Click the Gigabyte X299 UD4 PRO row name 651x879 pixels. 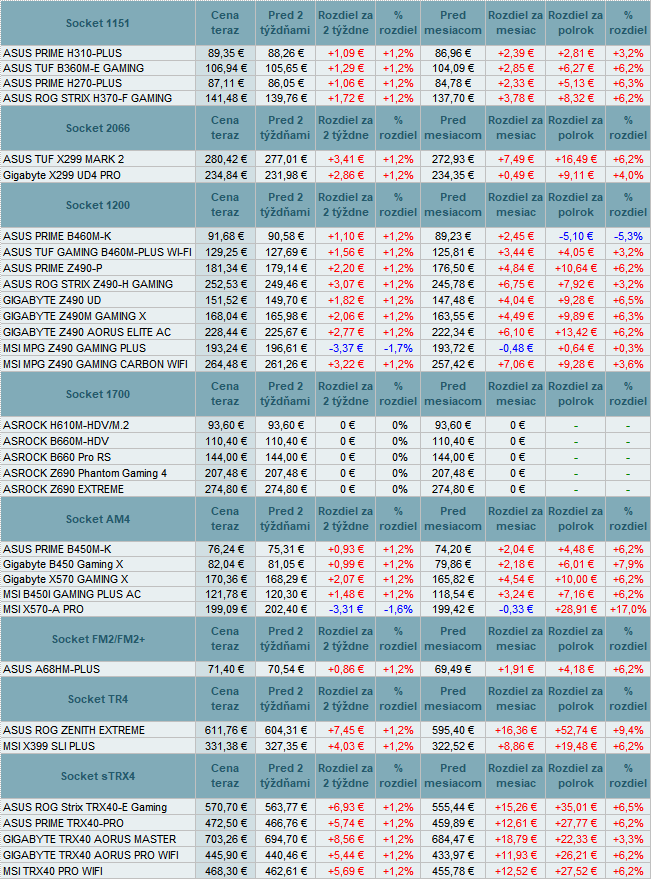click(62, 174)
